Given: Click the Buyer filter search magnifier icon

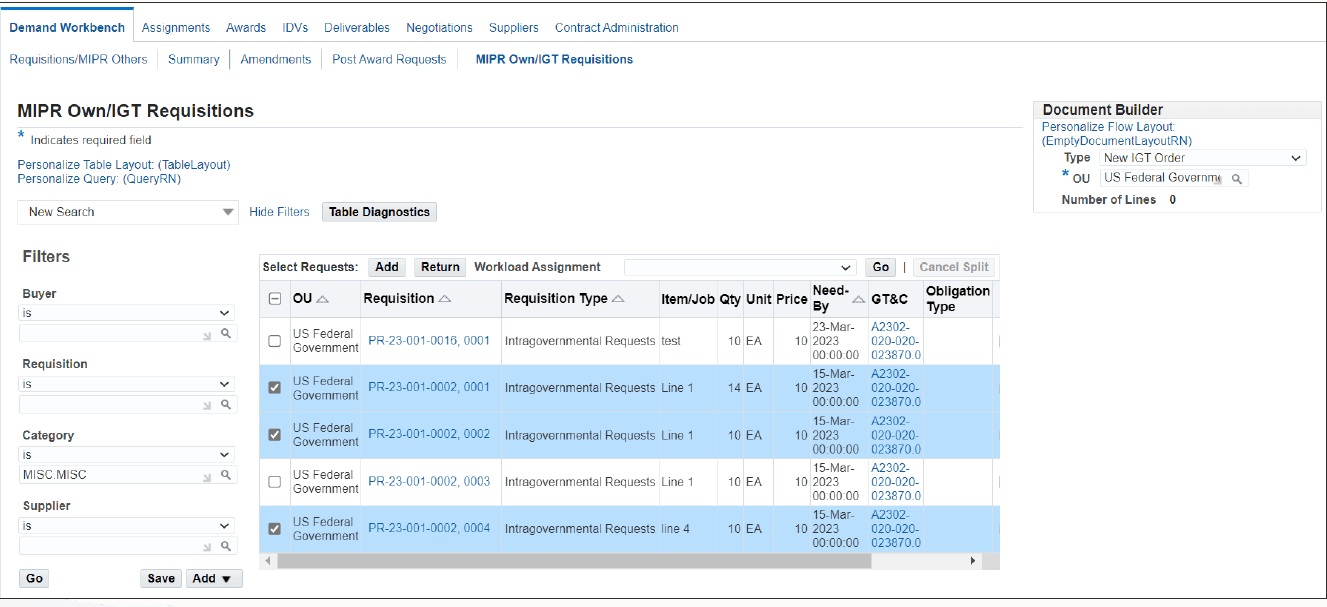Looking at the screenshot, I should [x=226, y=333].
